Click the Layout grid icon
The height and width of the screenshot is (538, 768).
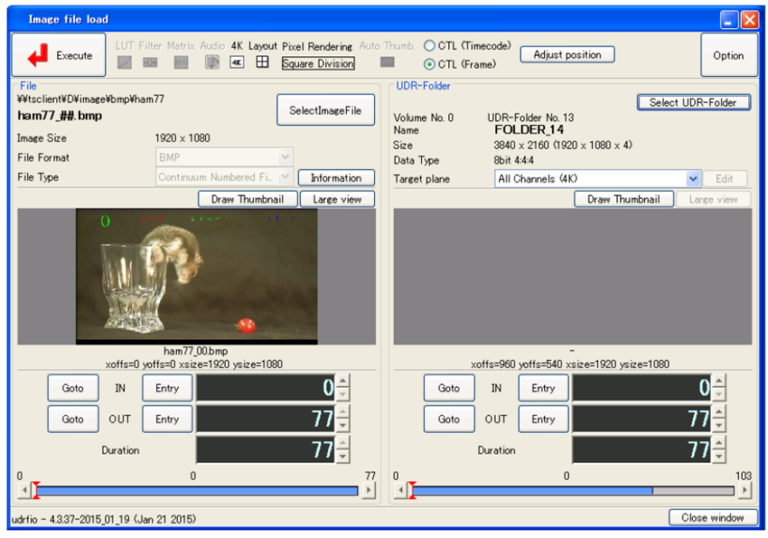262,63
